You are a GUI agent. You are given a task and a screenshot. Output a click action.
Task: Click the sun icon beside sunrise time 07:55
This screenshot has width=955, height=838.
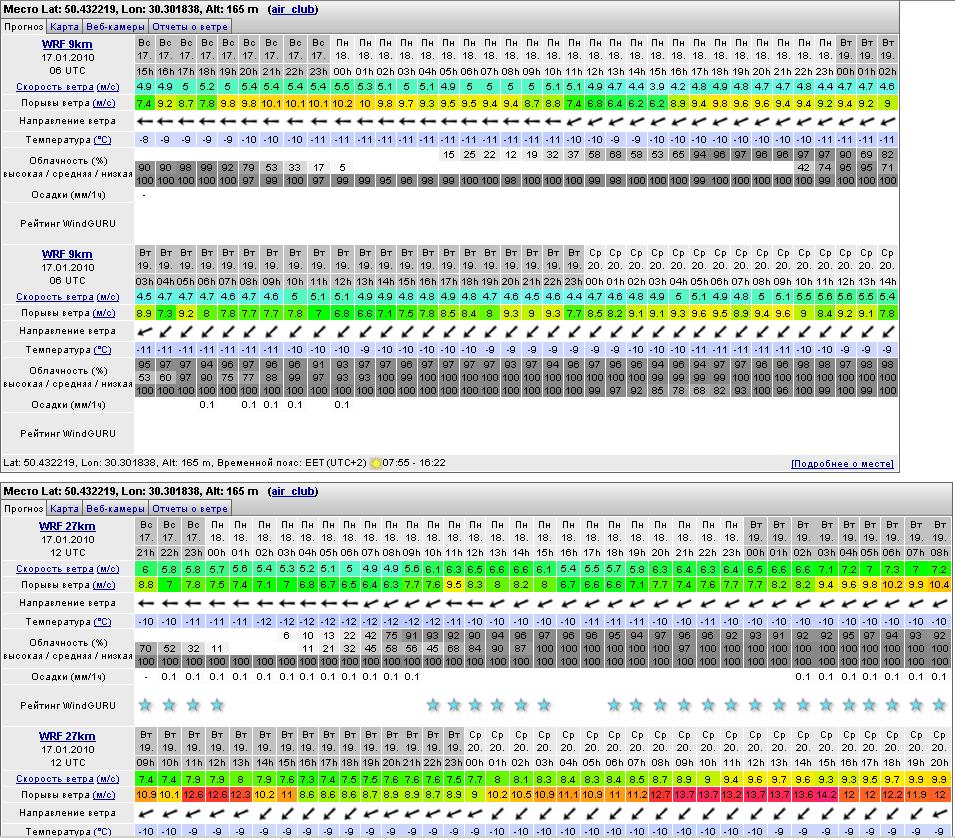pyautogui.click(x=376, y=463)
